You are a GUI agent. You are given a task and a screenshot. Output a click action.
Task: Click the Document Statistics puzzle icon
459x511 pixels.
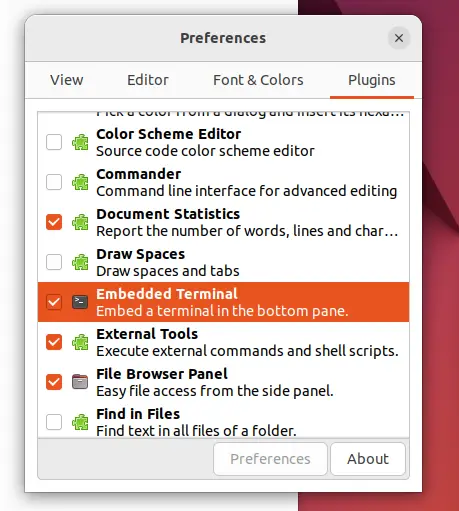pos(80,222)
